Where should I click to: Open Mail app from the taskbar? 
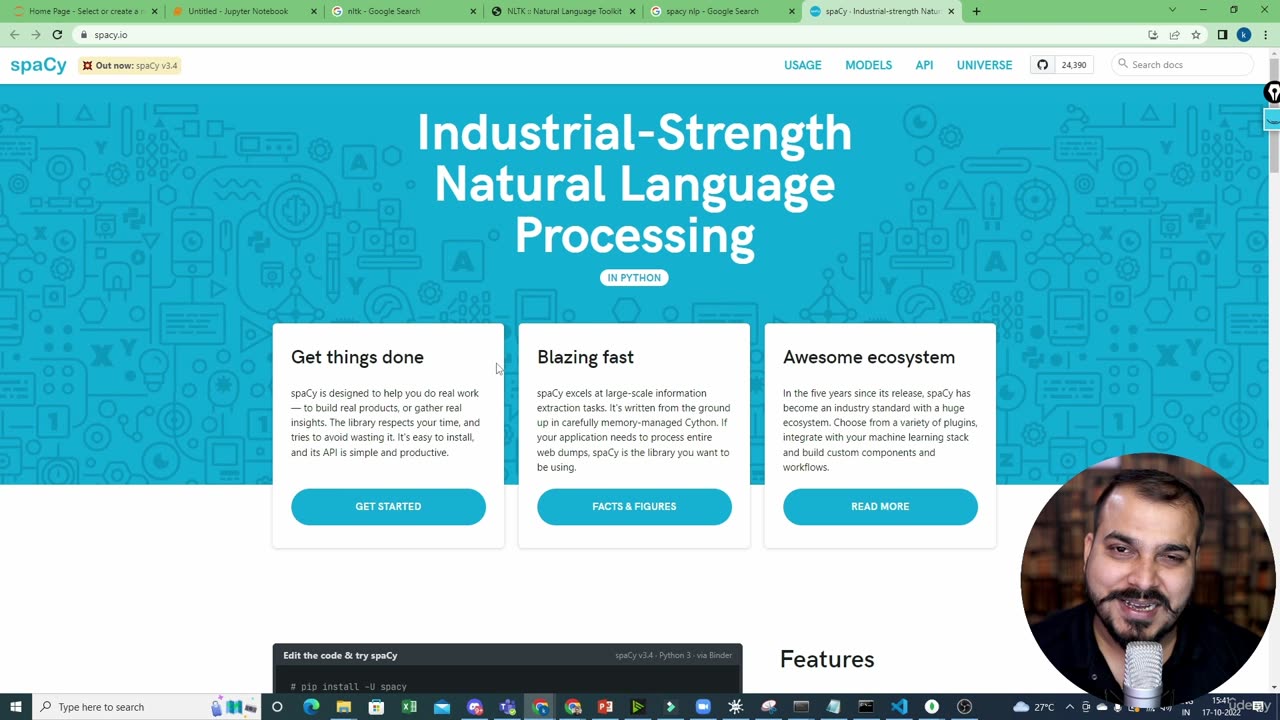coord(442,707)
